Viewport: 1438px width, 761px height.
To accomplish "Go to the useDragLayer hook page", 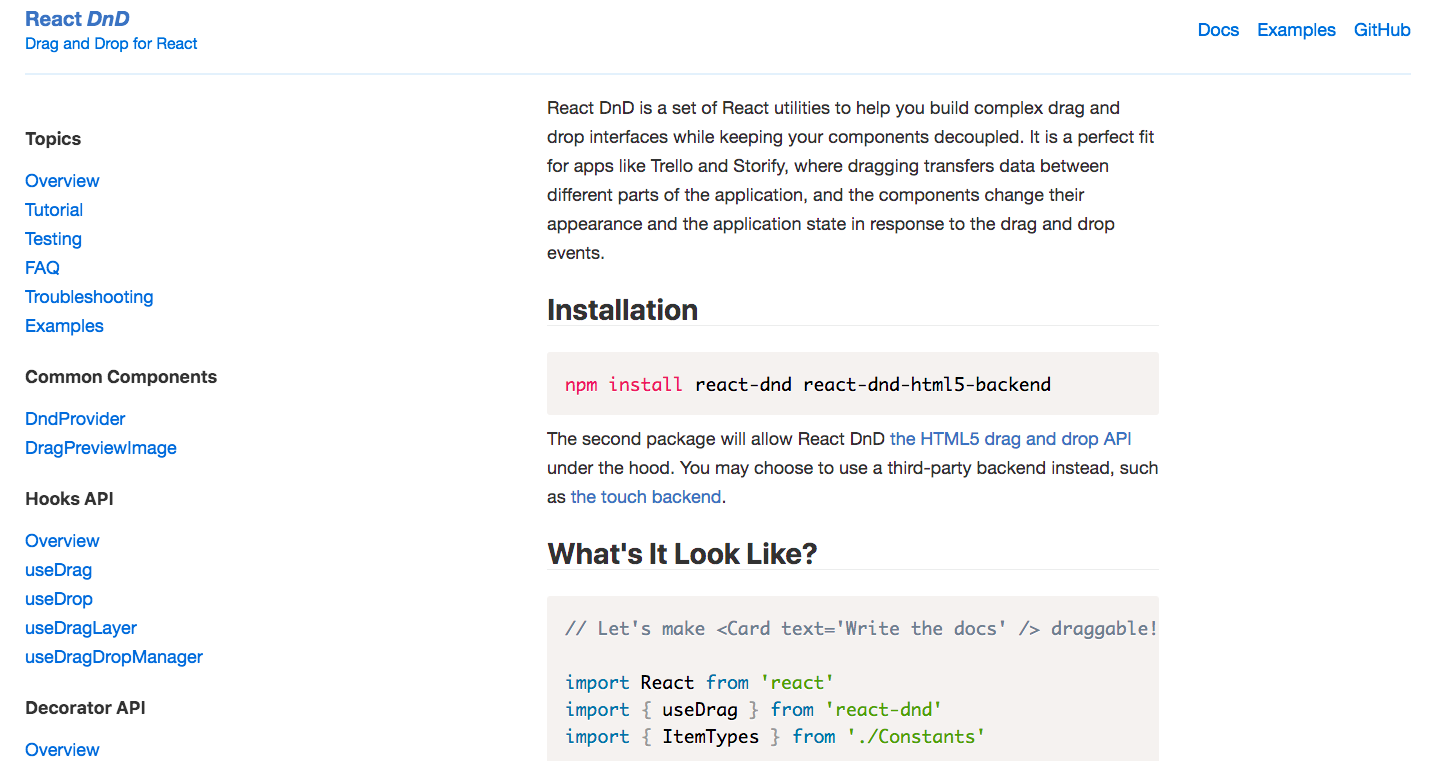I will pyautogui.click(x=81, y=628).
